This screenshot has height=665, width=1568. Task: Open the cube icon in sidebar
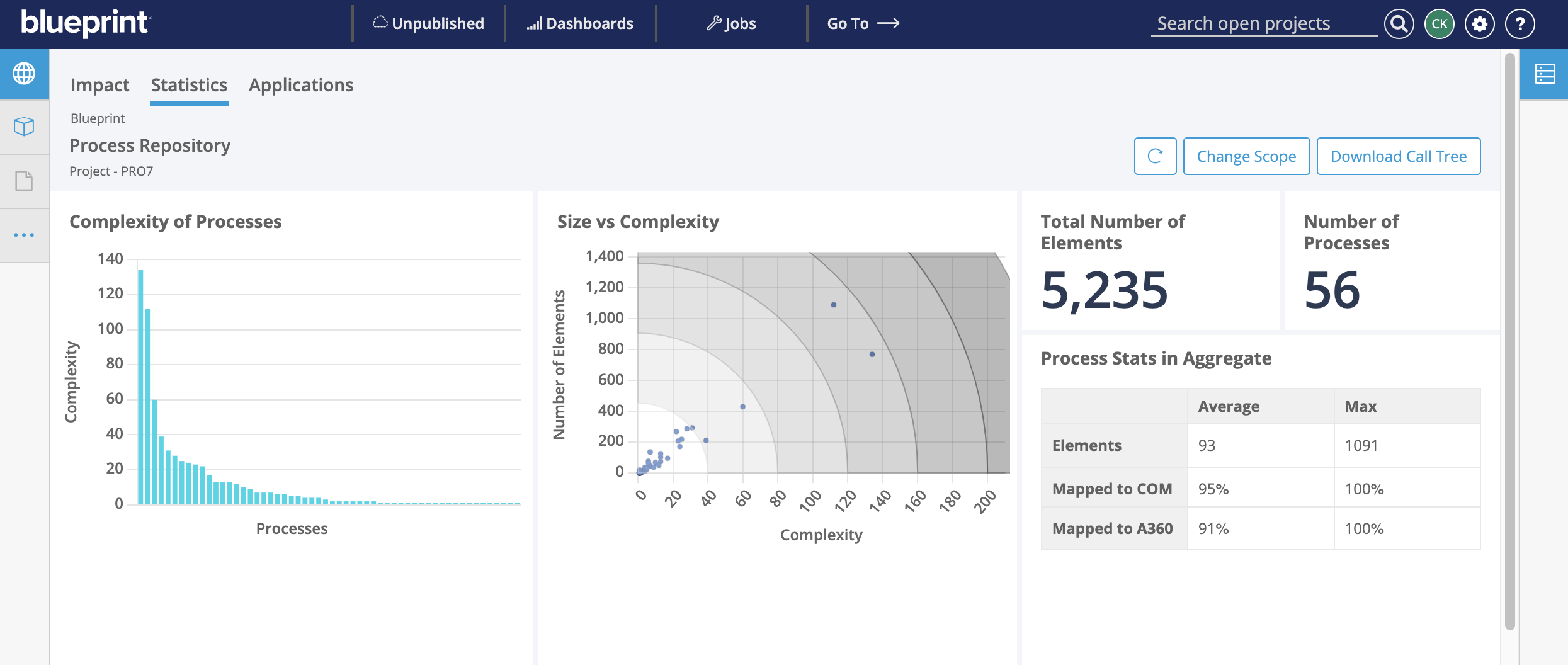click(24, 127)
